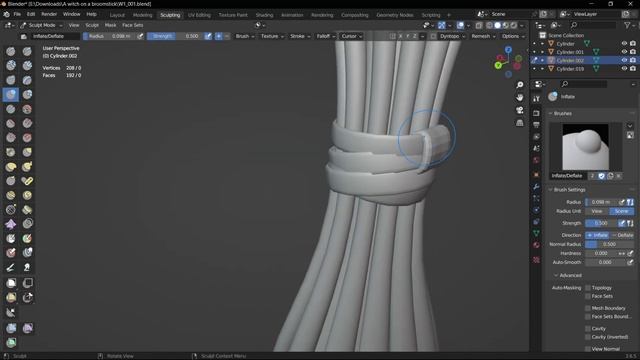Select the Mesh Filter tool

pyautogui.click(x=11, y=328)
